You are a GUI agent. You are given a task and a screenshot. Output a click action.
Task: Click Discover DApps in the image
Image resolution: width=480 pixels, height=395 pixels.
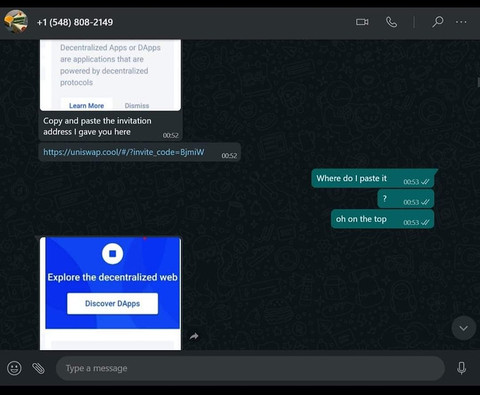click(113, 303)
